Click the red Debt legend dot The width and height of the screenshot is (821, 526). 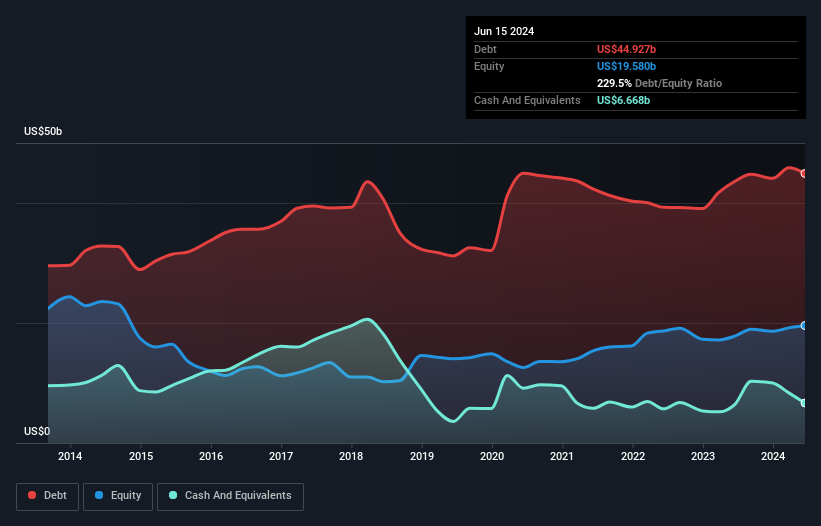[32, 495]
